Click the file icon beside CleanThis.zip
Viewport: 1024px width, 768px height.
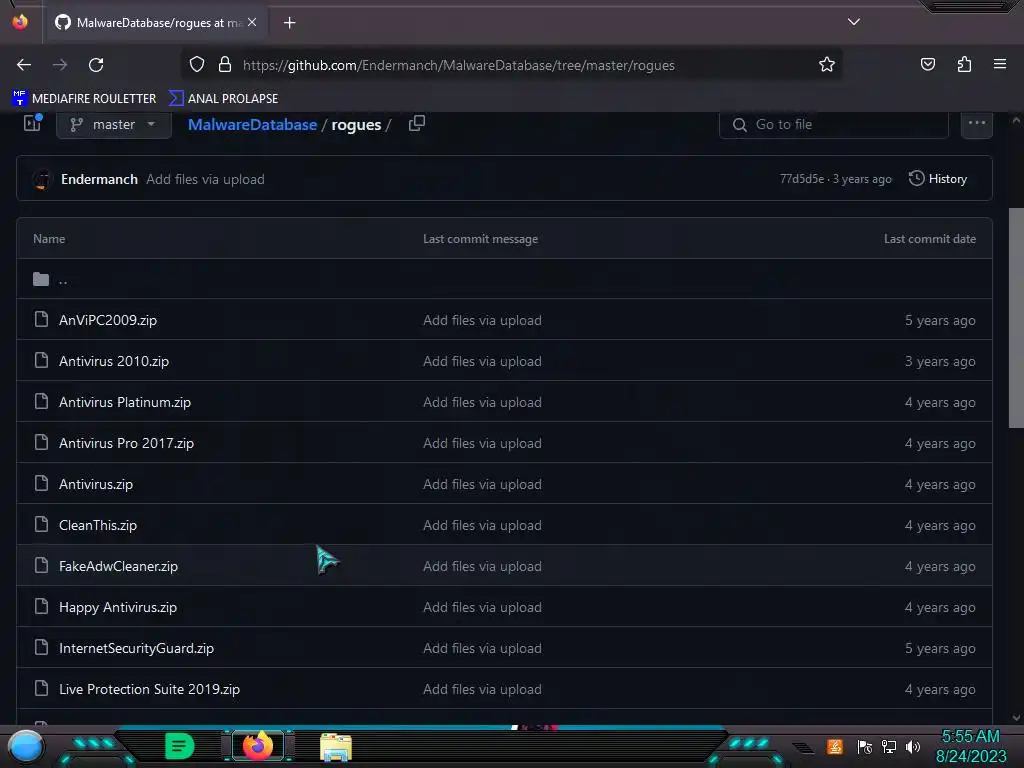click(41, 524)
